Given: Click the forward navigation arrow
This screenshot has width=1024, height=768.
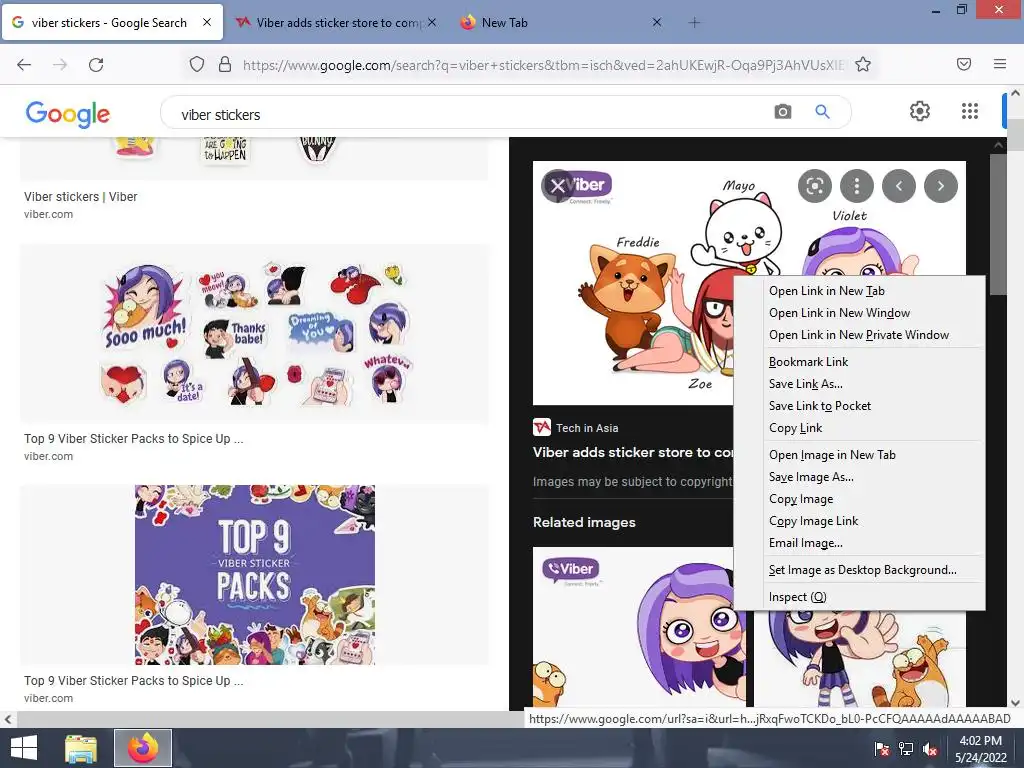Looking at the screenshot, I should (60, 65).
